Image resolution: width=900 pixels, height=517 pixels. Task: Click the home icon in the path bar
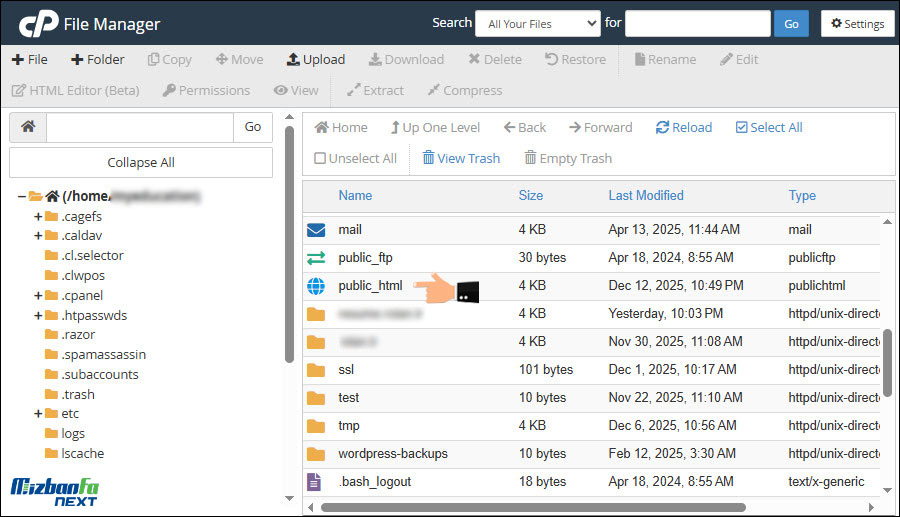[x=28, y=127]
